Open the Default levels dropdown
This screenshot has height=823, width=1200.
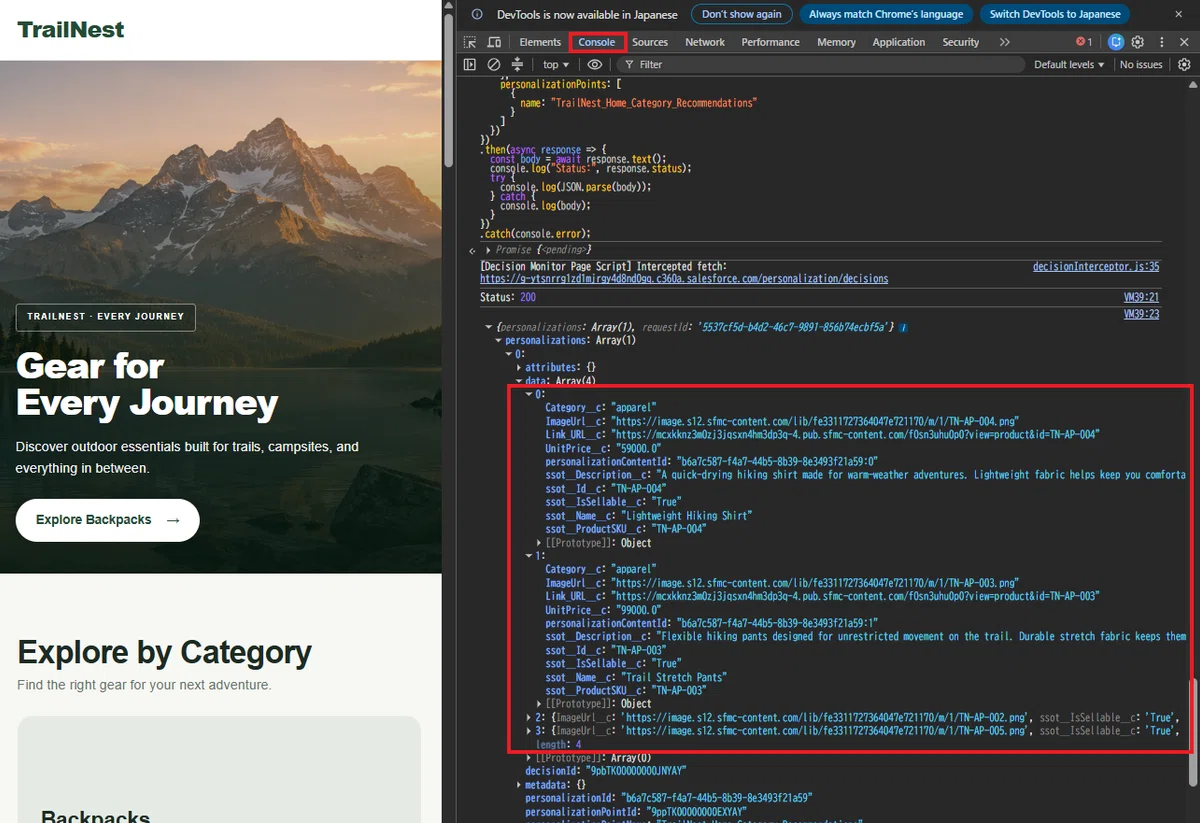click(x=1069, y=64)
